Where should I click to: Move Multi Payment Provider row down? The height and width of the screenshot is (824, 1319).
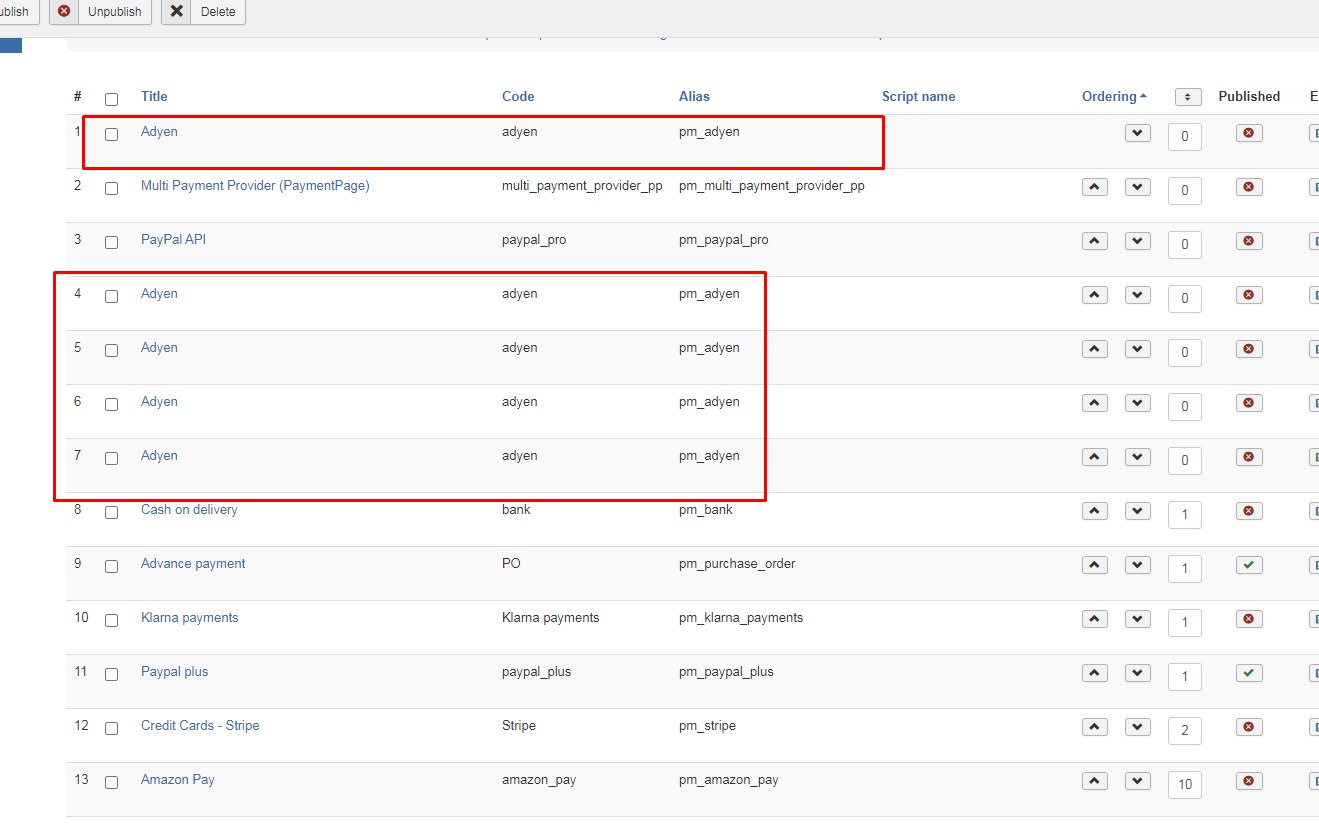click(1138, 187)
